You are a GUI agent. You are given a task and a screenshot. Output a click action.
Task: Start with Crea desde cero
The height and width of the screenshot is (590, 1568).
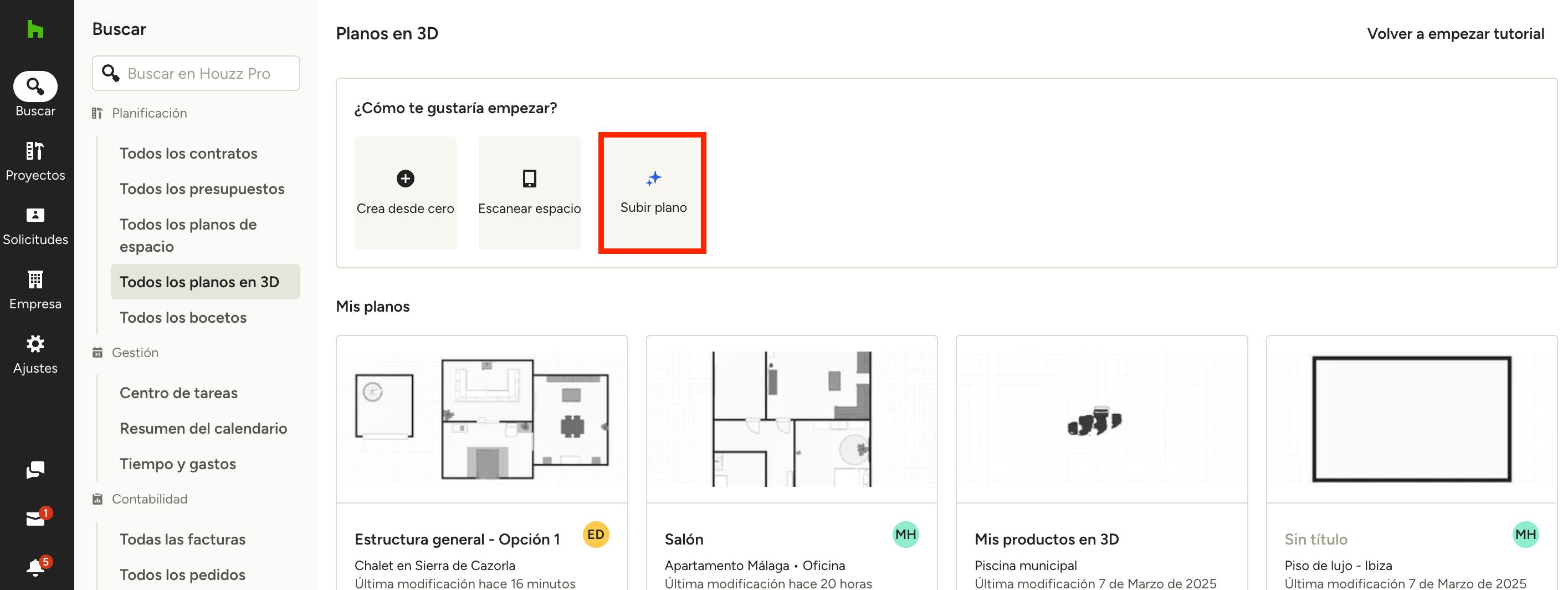tap(405, 192)
